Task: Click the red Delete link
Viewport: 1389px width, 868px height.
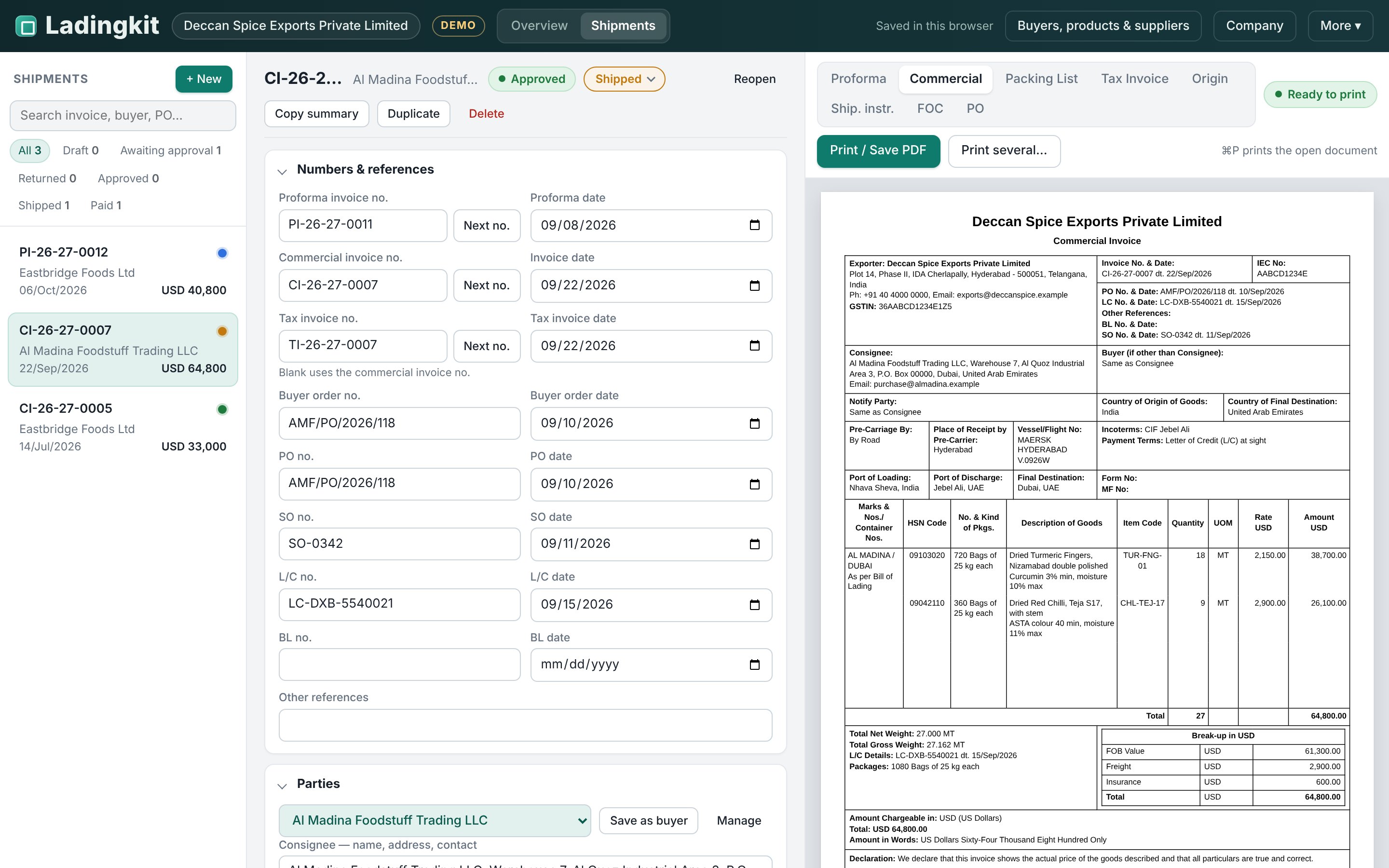Action: tap(486, 114)
